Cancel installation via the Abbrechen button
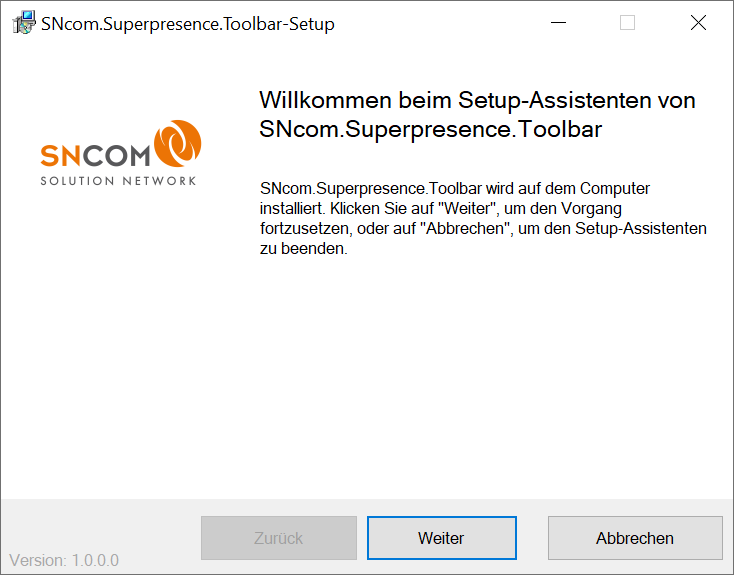The width and height of the screenshot is (734, 575). click(635, 538)
